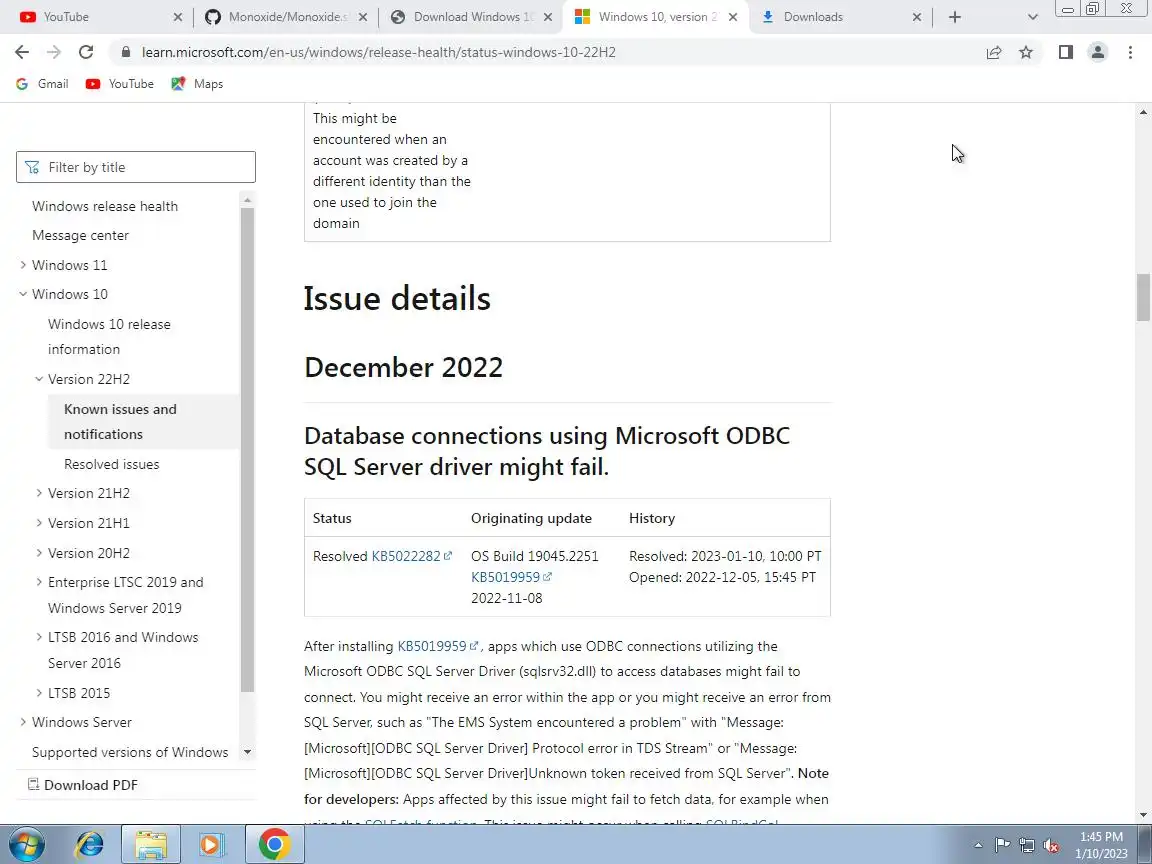Click the page scrollbar down arrow

pos(1143,815)
